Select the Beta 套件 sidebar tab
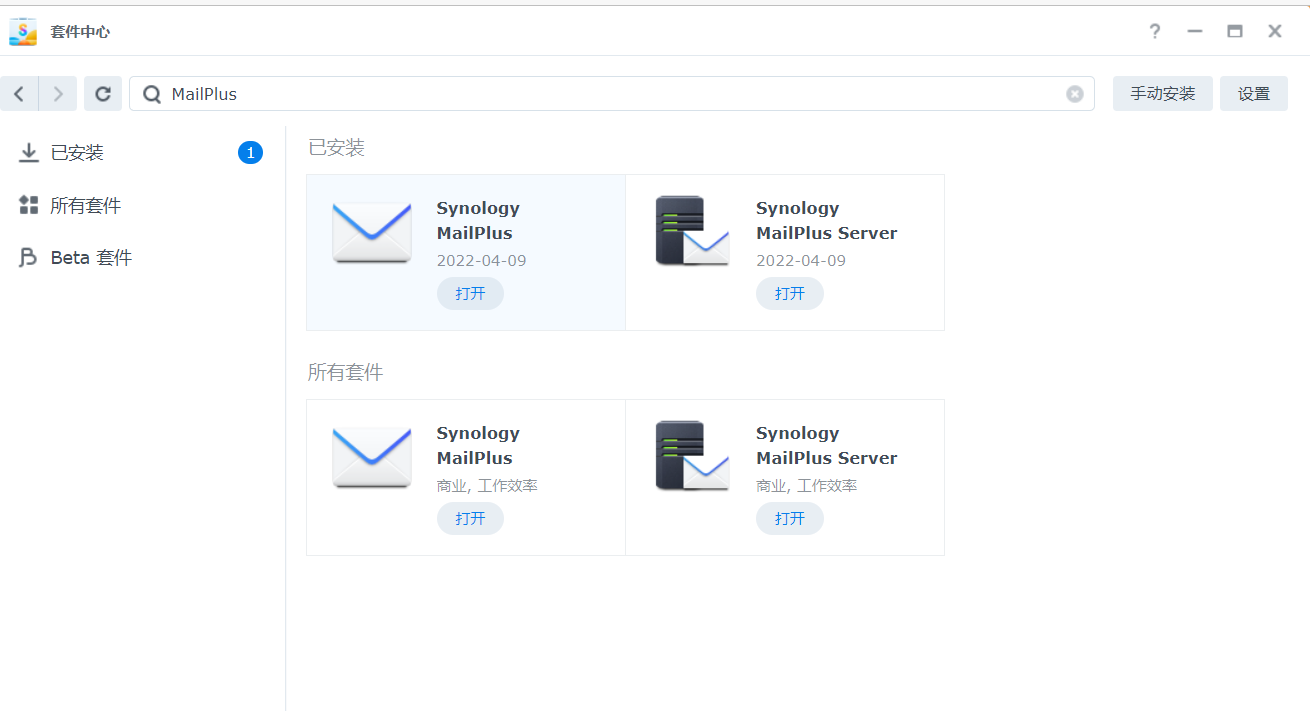 coord(142,257)
